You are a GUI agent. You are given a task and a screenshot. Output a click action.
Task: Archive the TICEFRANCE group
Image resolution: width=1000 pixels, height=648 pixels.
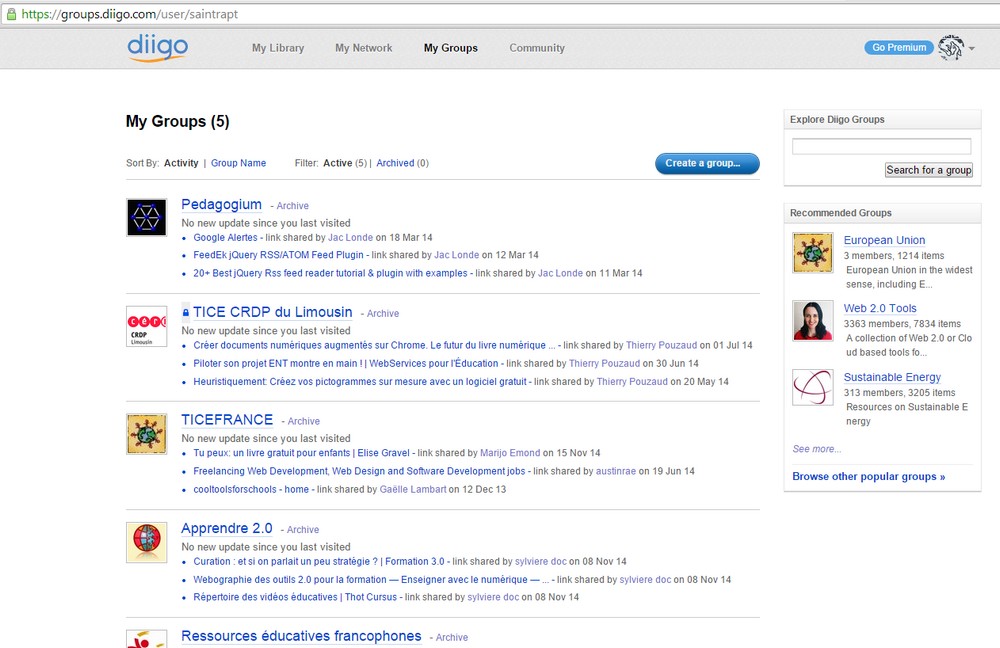304,422
